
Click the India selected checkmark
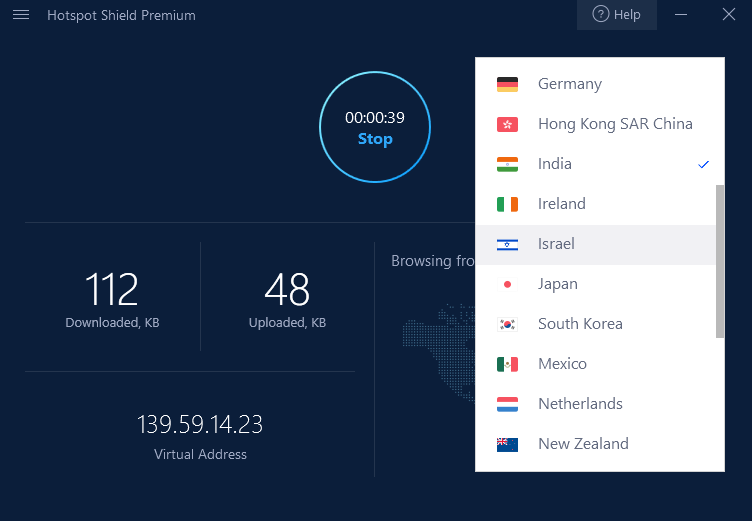[703, 165]
